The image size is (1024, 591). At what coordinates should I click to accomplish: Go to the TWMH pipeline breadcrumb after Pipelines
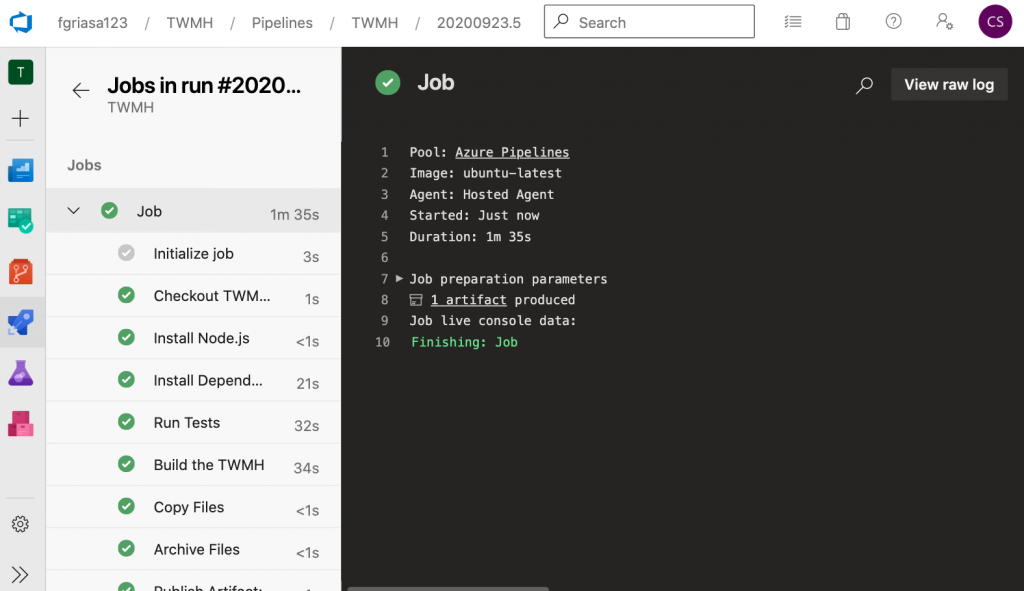pos(375,23)
